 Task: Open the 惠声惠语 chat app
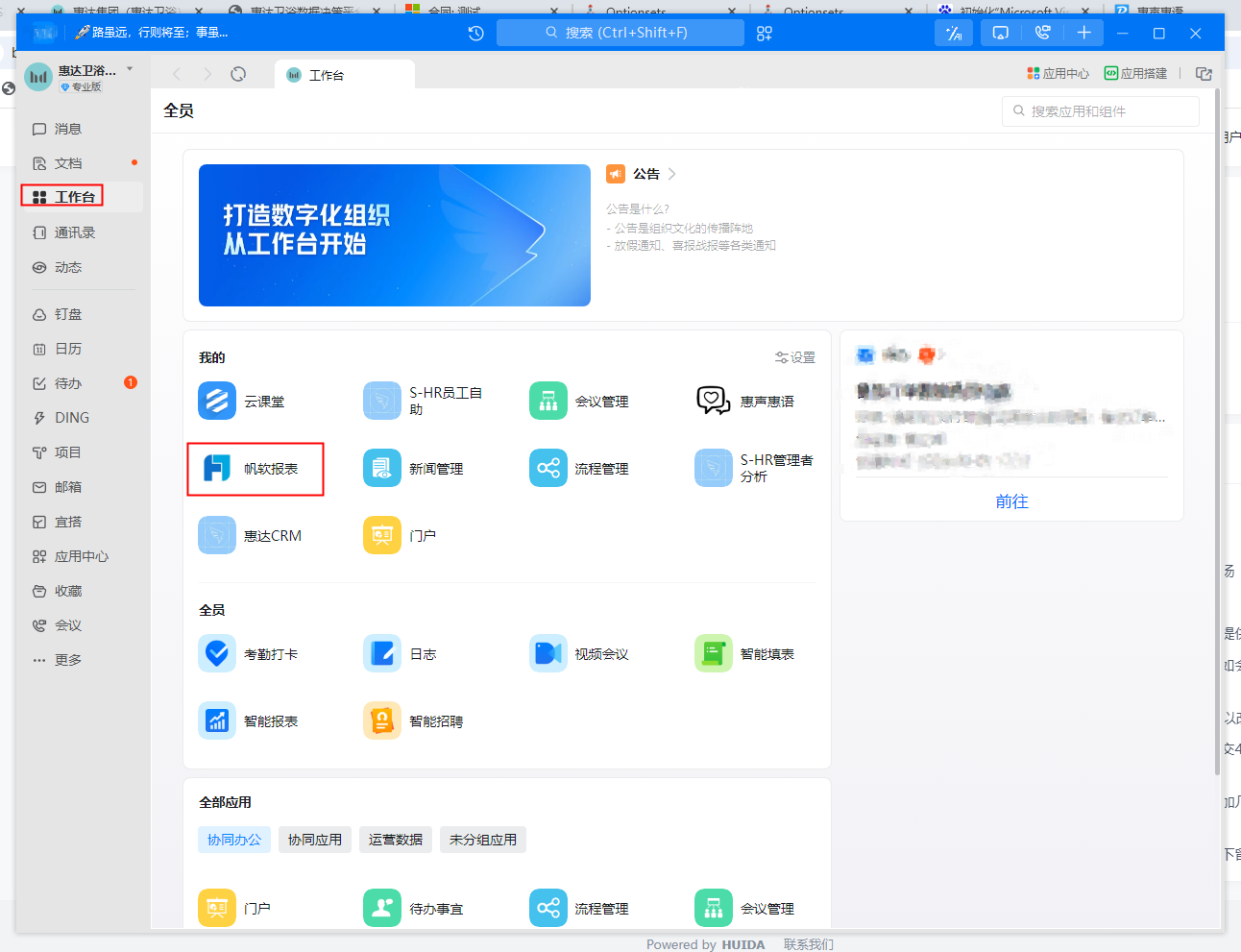tap(714, 401)
